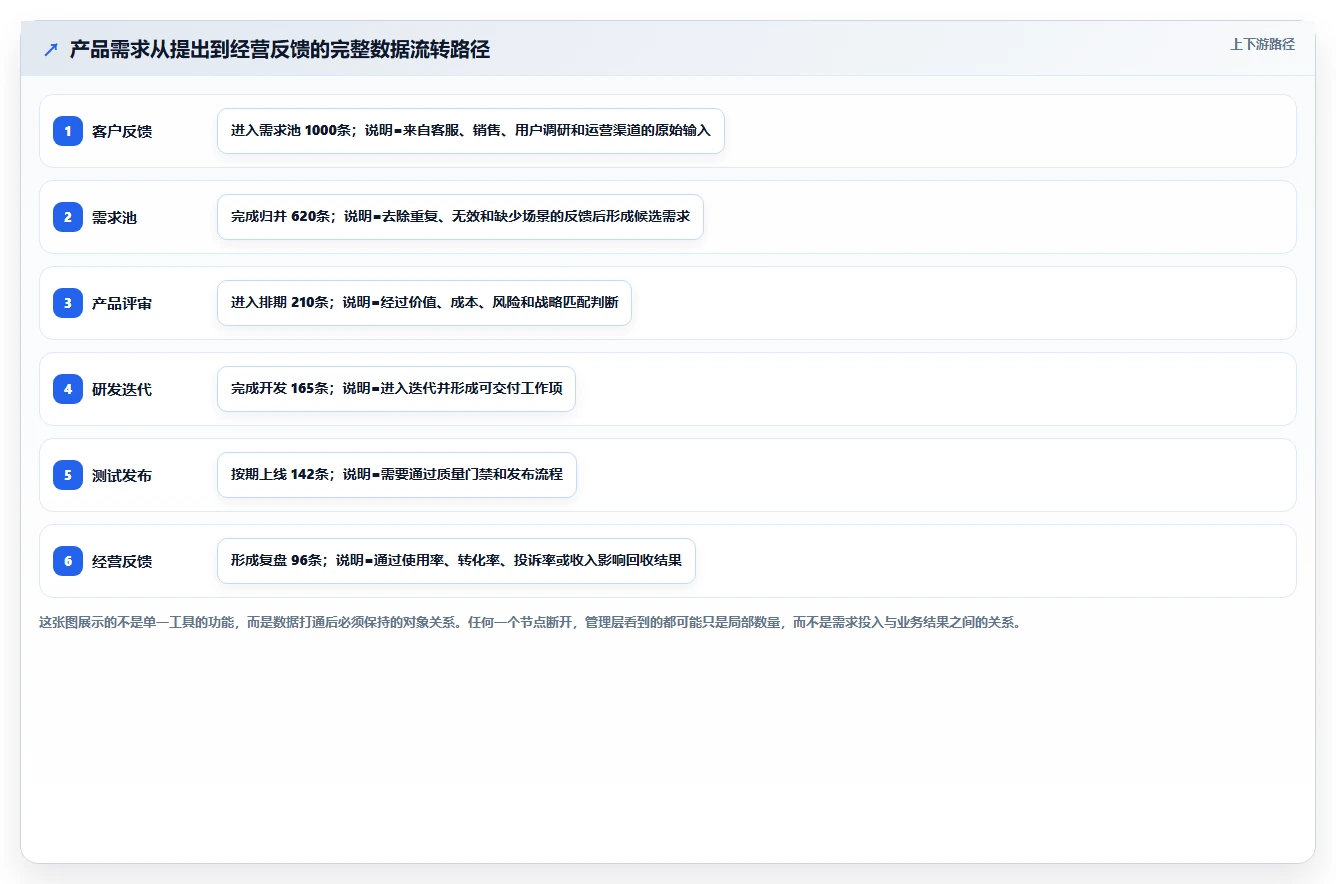Click step badge number 3
This screenshot has width=1336, height=884.
[68, 303]
